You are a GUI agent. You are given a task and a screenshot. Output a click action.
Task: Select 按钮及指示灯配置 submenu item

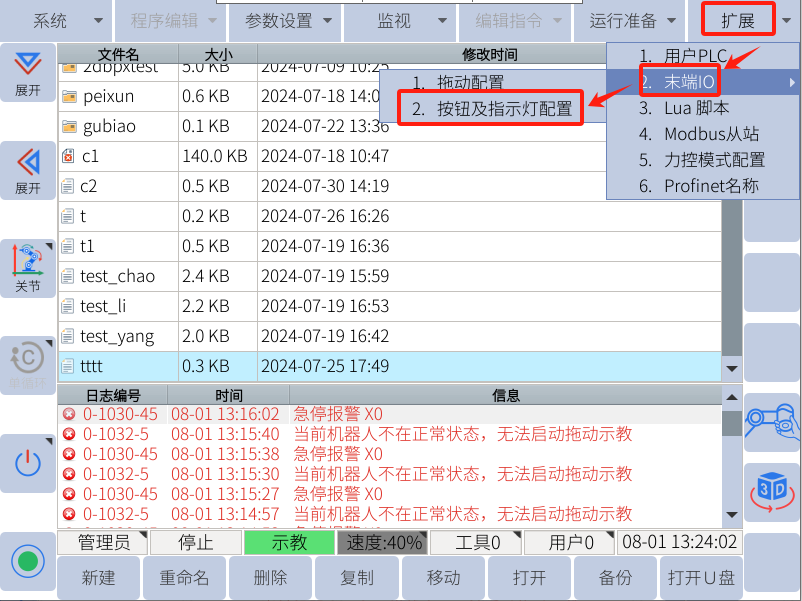click(x=505, y=109)
